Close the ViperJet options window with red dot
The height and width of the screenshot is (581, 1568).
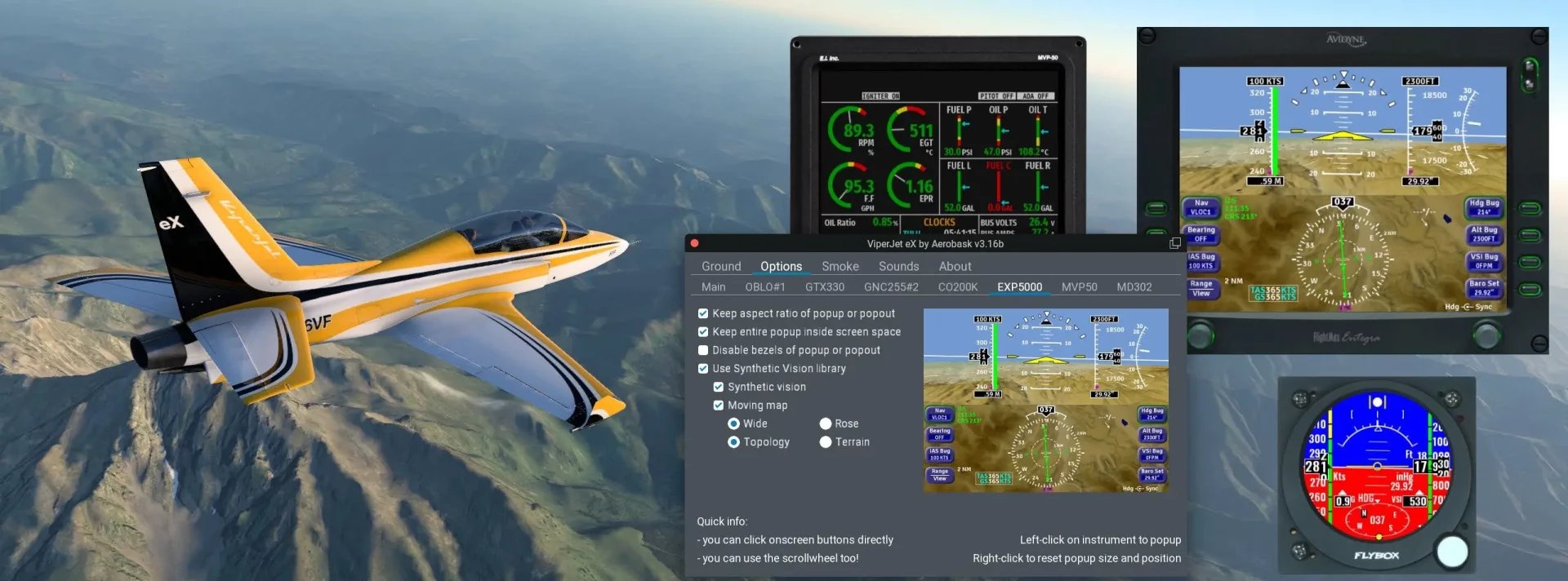[694, 243]
